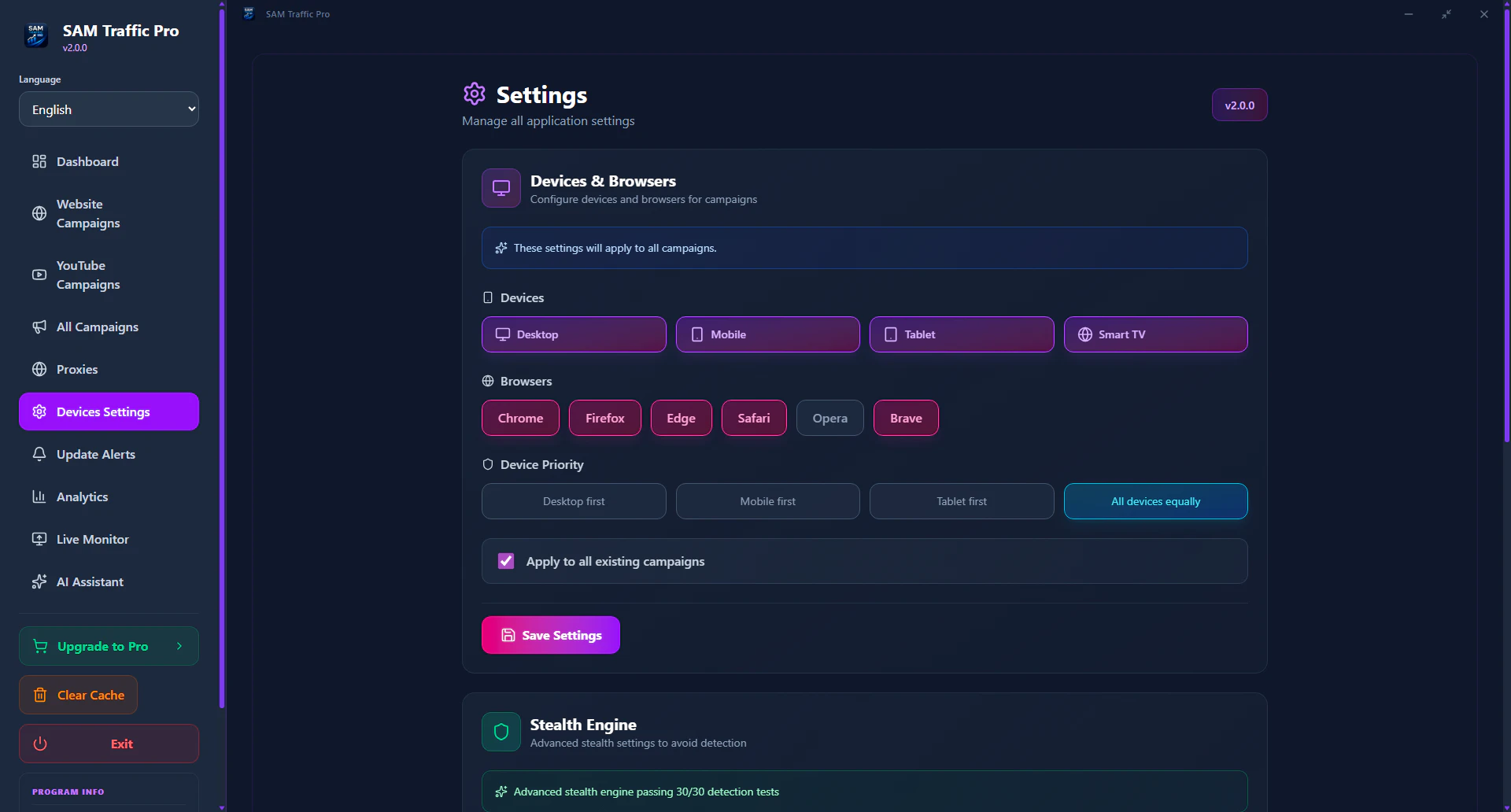Image resolution: width=1511 pixels, height=812 pixels.
Task: Navigate to Proxies
Action: 109,369
